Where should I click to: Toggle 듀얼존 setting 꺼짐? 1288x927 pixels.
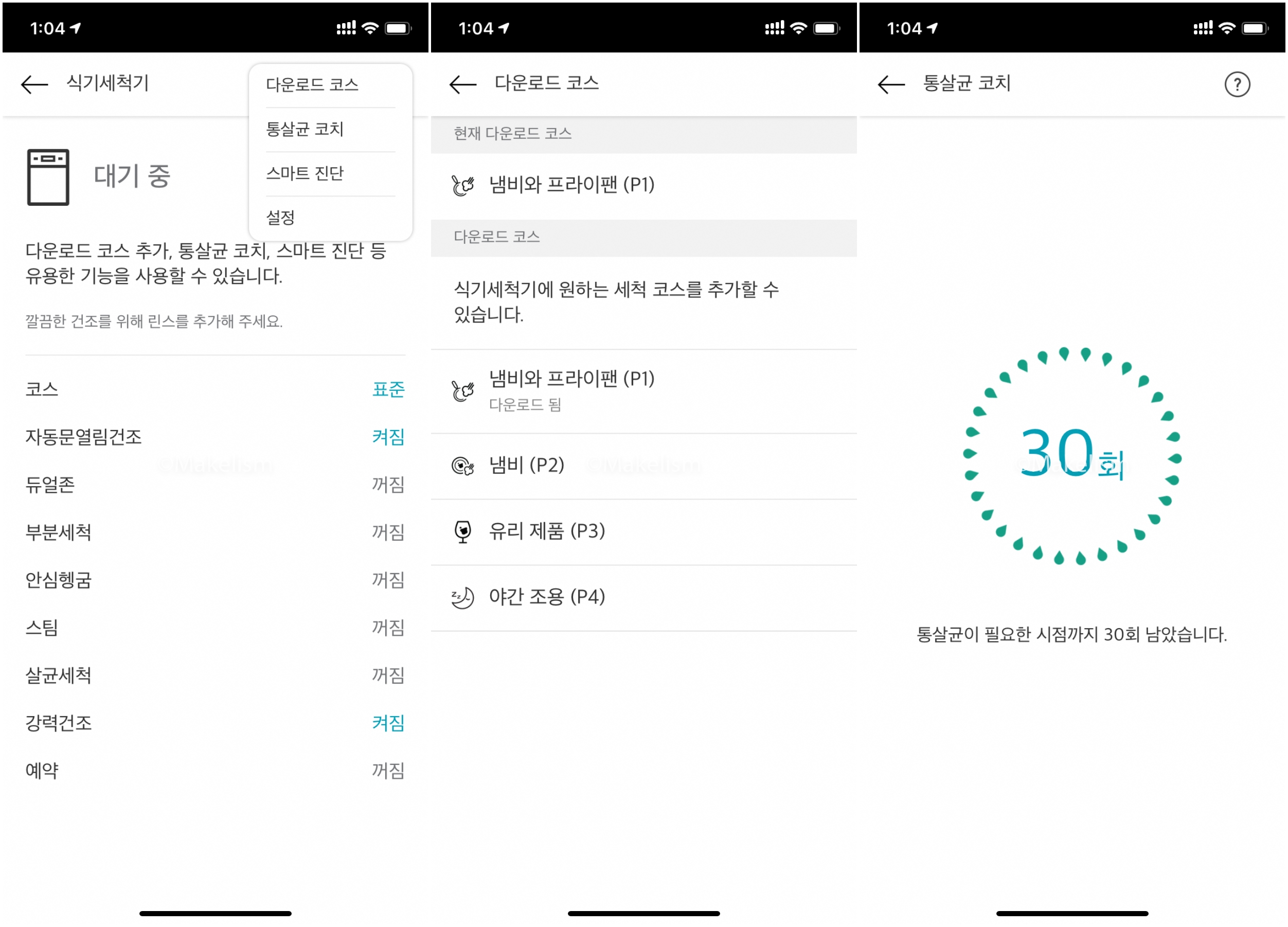point(388,485)
